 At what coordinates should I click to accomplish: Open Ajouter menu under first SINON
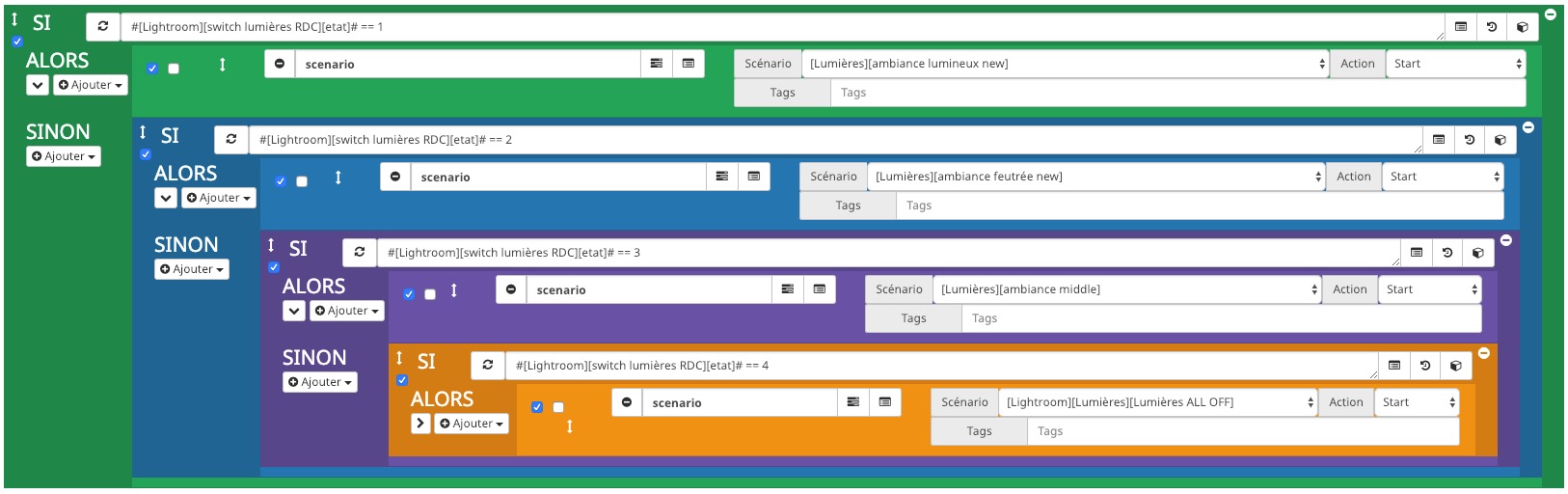[x=64, y=156]
